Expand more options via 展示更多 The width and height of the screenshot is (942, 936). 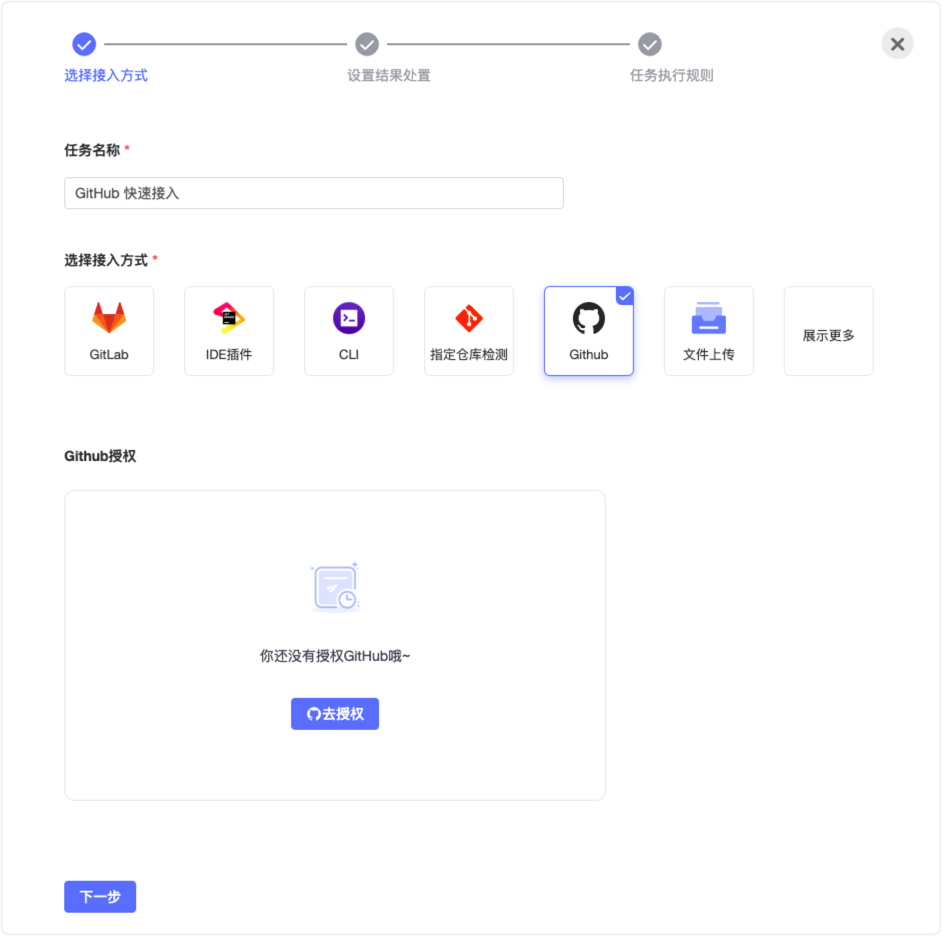828,336
